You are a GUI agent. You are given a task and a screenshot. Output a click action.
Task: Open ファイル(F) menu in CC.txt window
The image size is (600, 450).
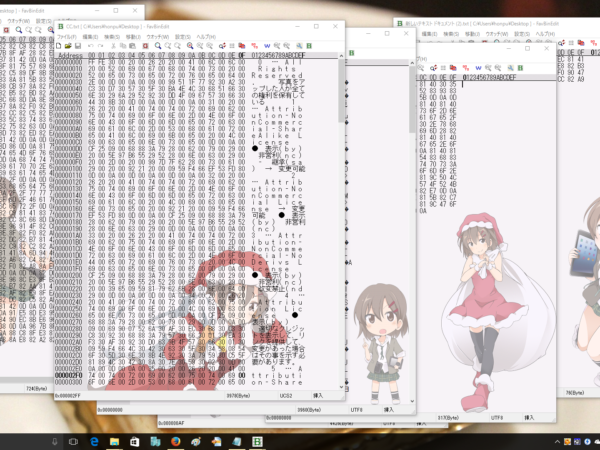tap(67, 37)
